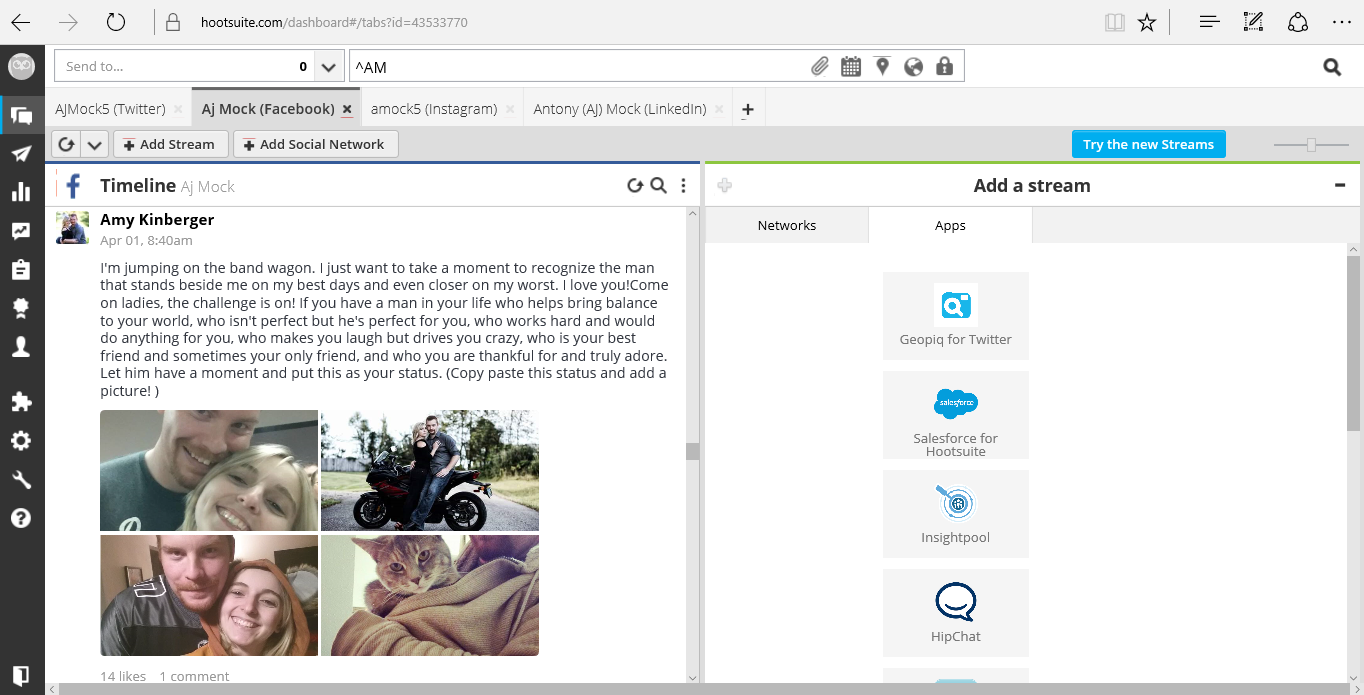Open App Directory puzzle piece icon
The image size is (1364, 695).
pos(21,402)
